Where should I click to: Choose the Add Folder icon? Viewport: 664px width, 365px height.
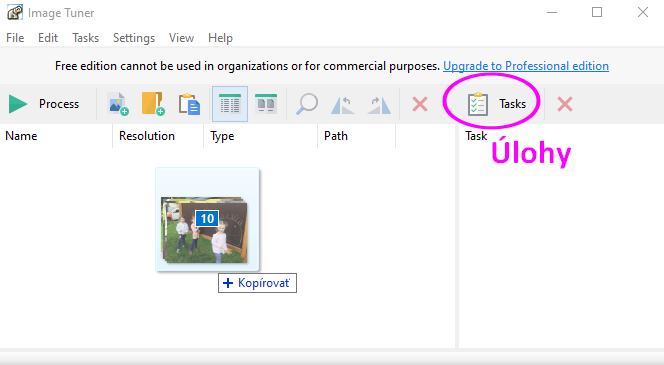pyautogui.click(x=153, y=104)
